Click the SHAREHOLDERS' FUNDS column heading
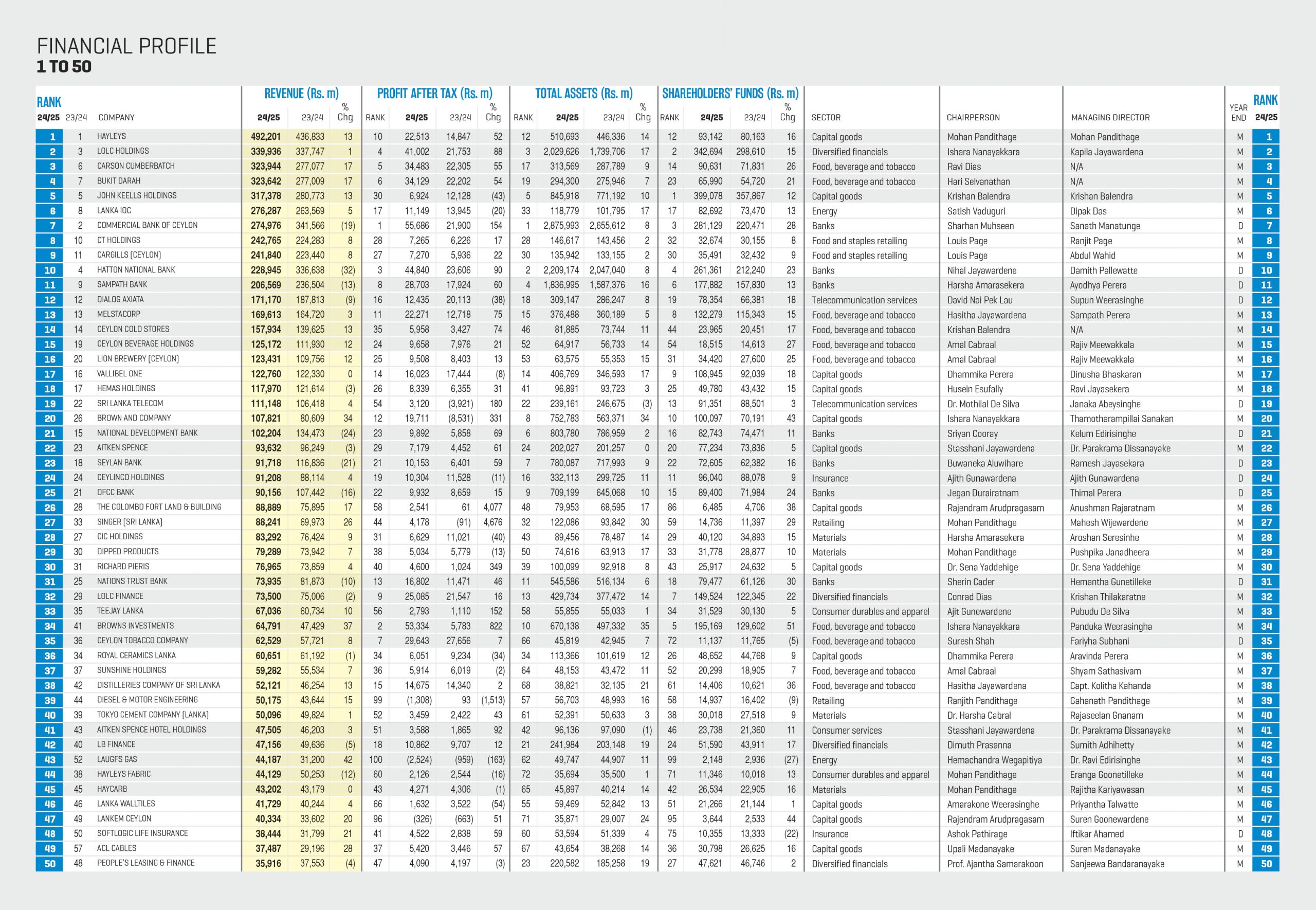Image resolution: width=1316 pixels, height=910 pixels. 729,94
